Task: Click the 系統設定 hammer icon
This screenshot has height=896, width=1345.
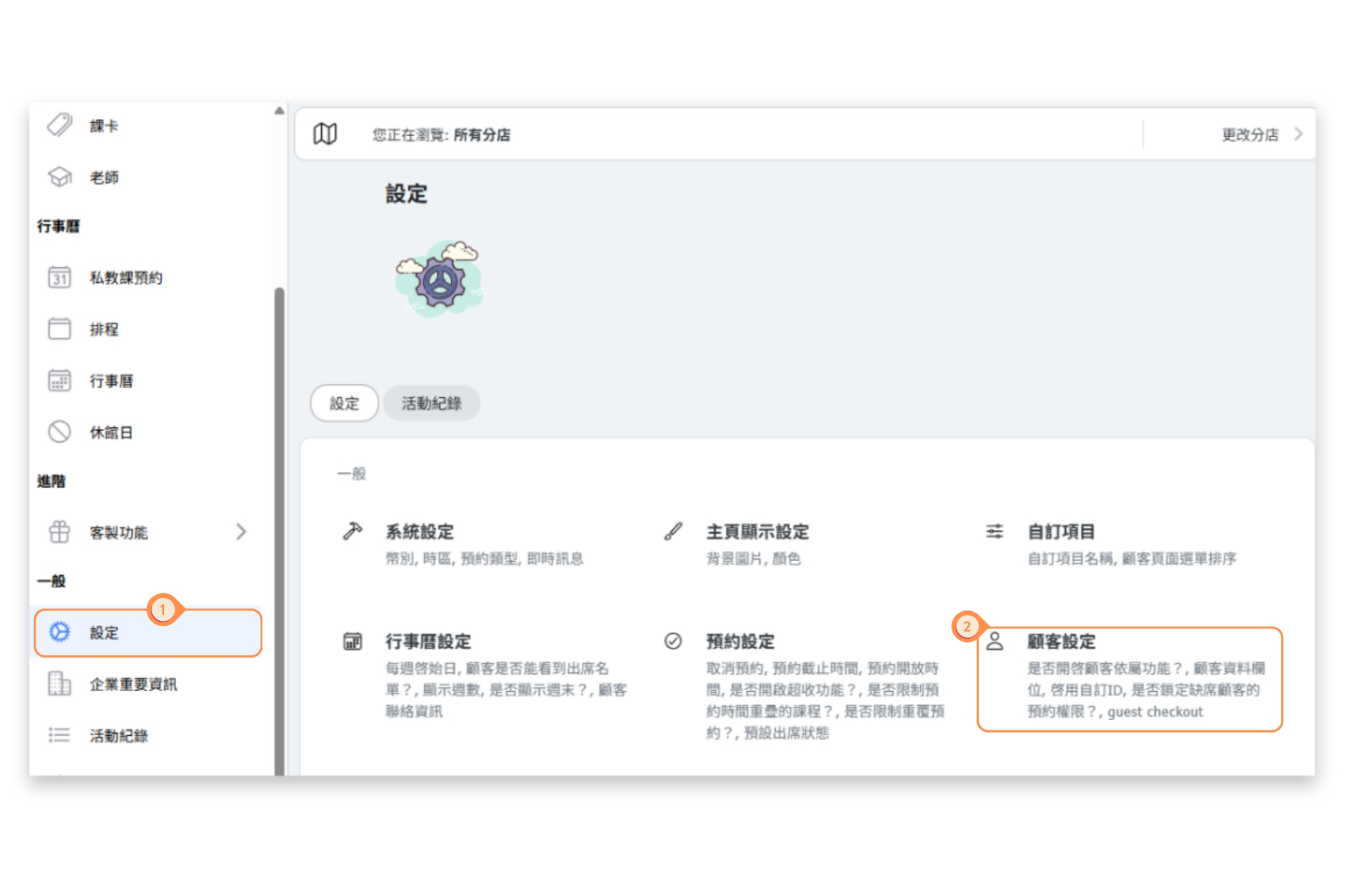Action: [x=353, y=530]
